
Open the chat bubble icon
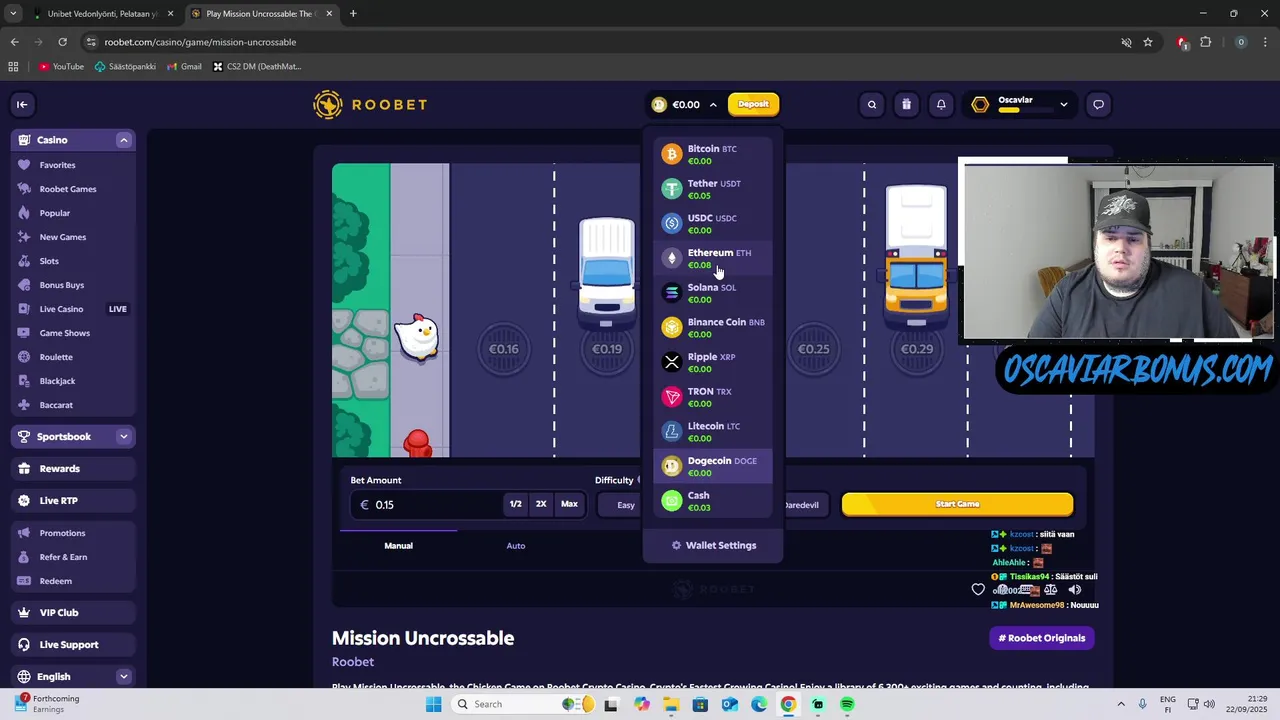point(1098,104)
